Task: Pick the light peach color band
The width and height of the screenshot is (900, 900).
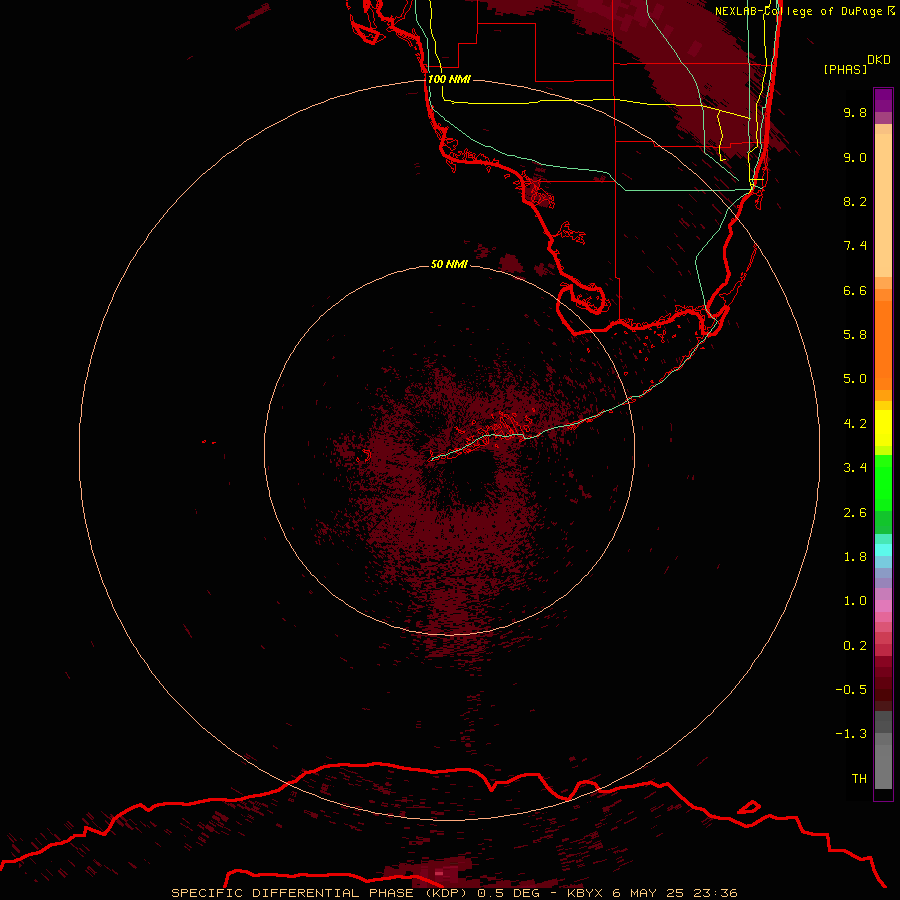Action: (883, 205)
